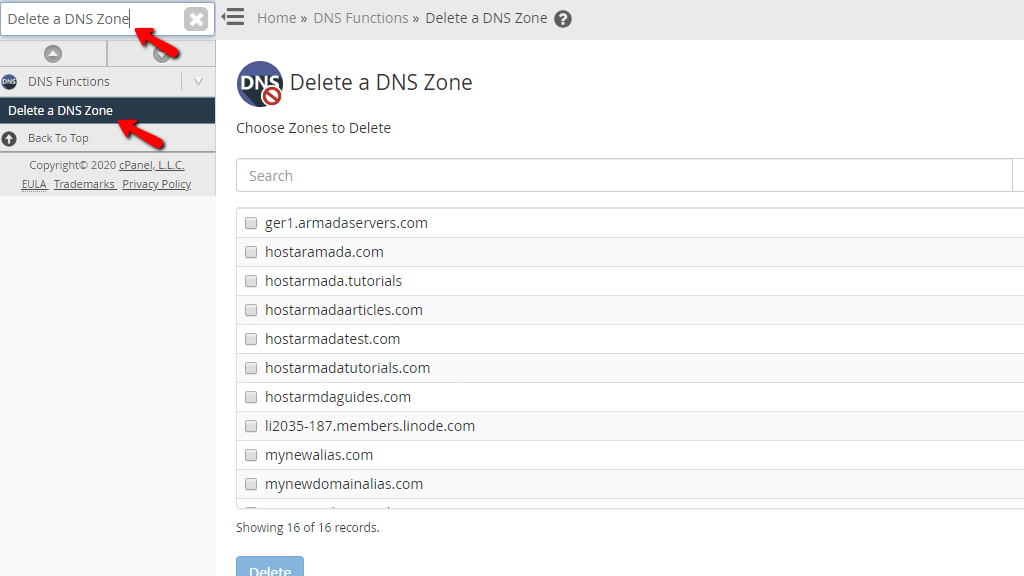This screenshot has width=1024, height=576.
Task: Check the hostaramada.com zone
Action: tap(251, 252)
